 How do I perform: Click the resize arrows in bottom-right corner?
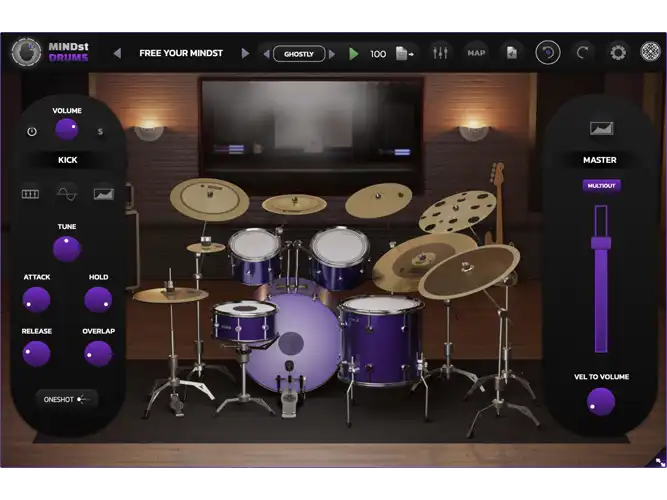(660, 462)
